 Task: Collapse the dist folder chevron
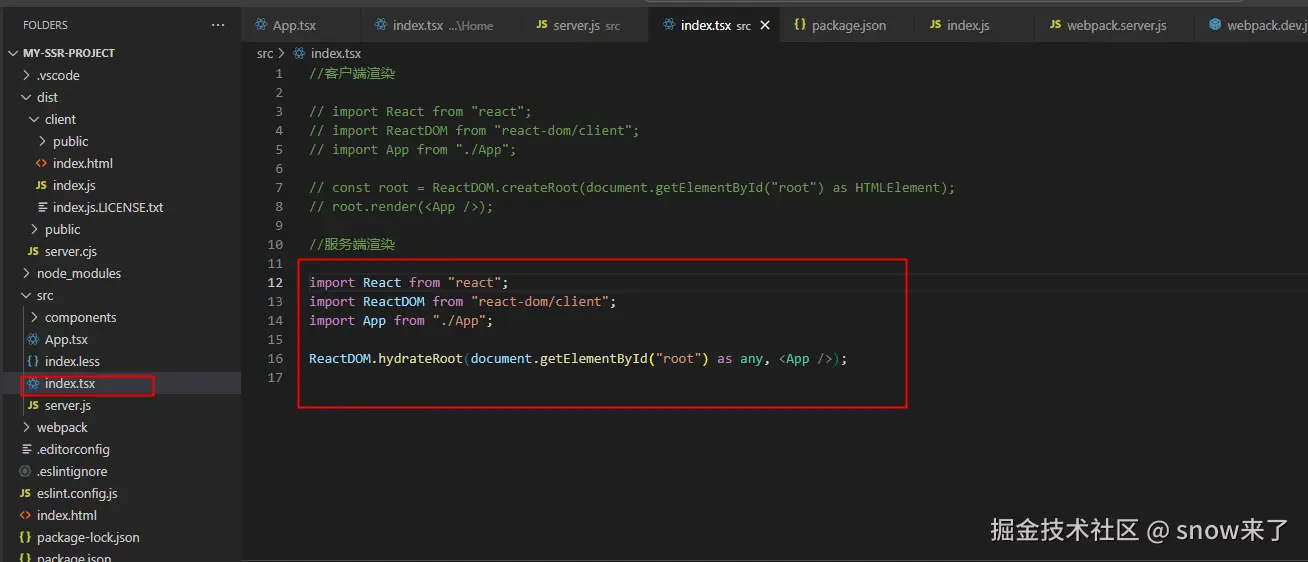click(26, 97)
